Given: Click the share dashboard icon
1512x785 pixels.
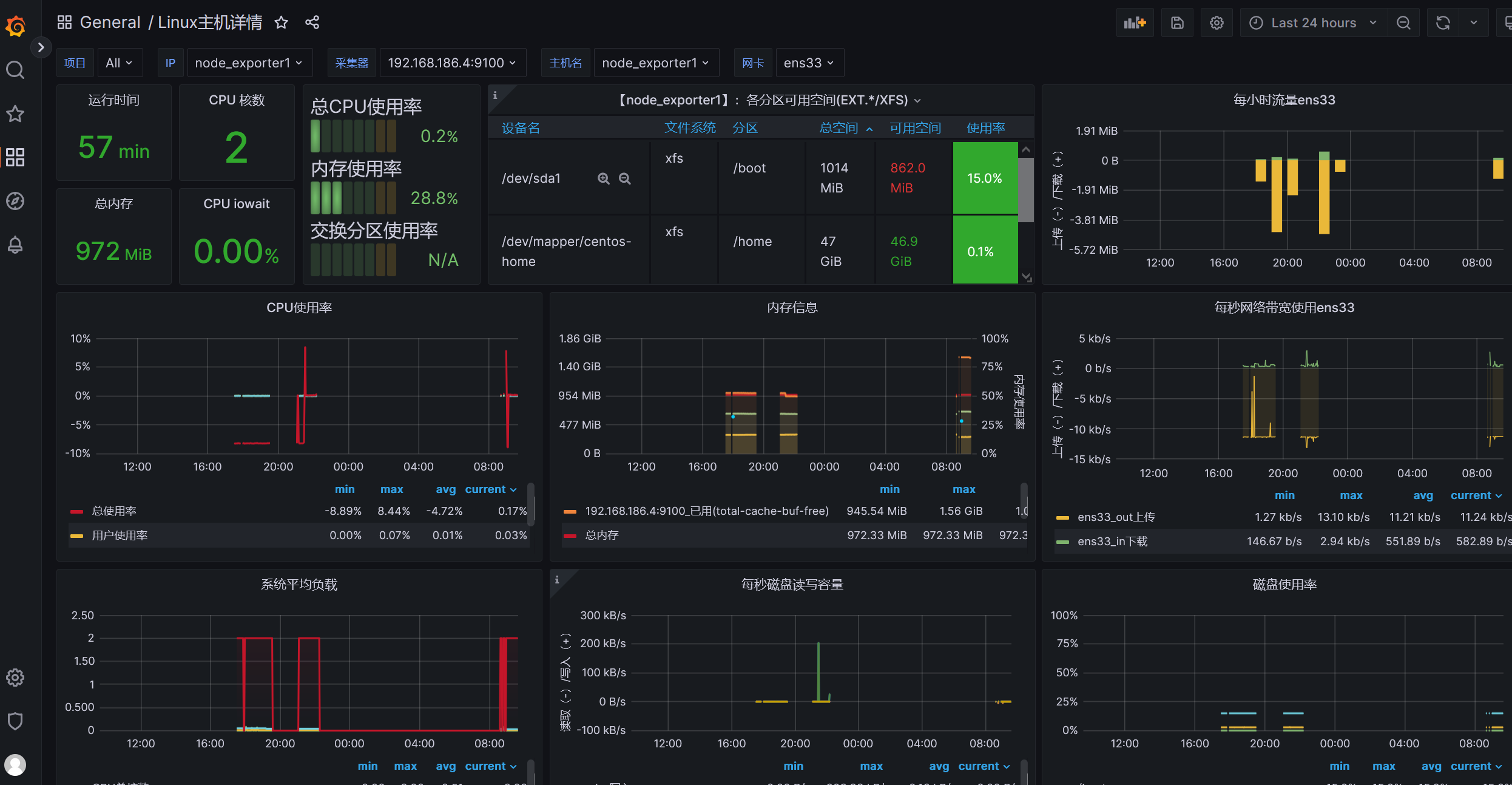Looking at the screenshot, I should pos(312,23).
